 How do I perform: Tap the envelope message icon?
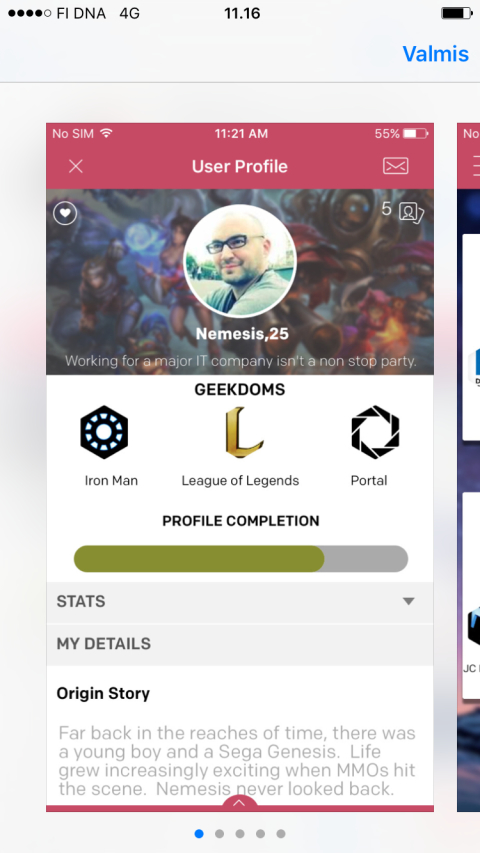396,166
